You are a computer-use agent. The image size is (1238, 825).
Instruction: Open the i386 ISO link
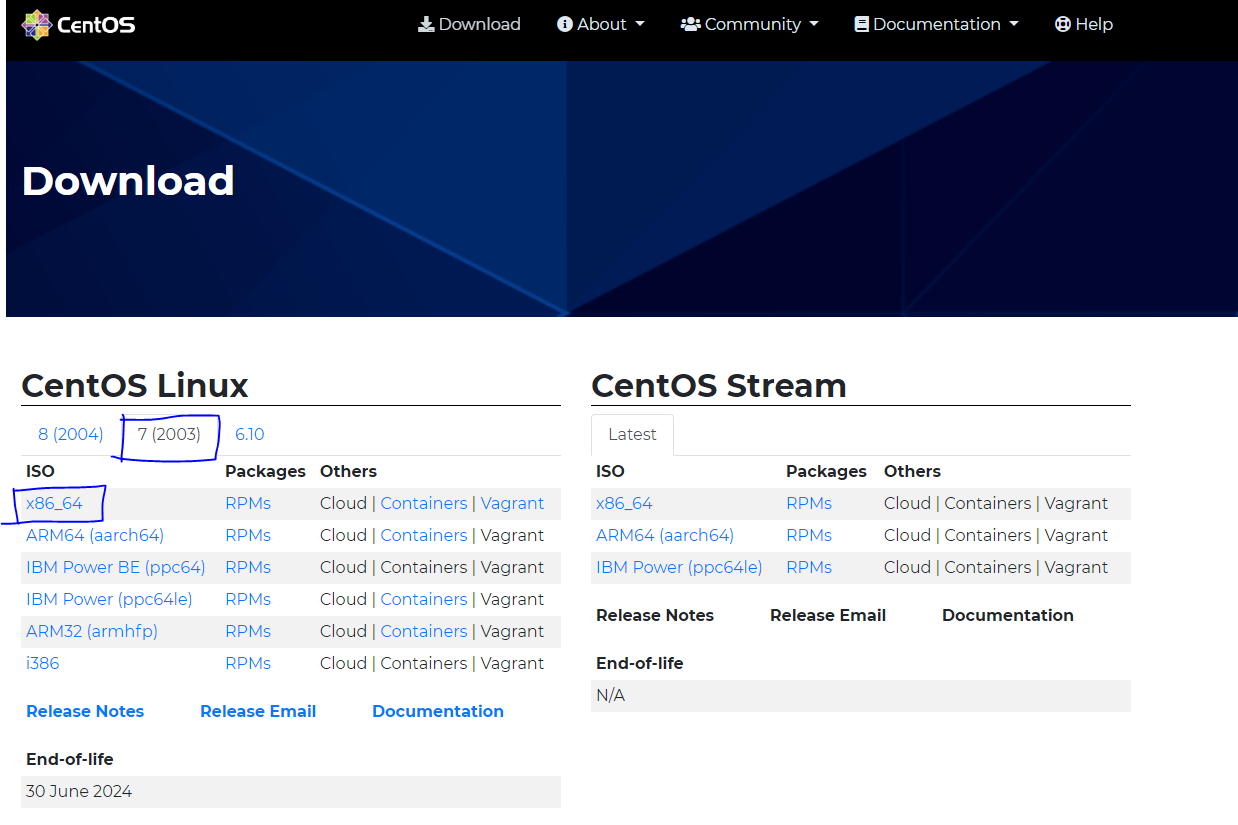point(43,663)
